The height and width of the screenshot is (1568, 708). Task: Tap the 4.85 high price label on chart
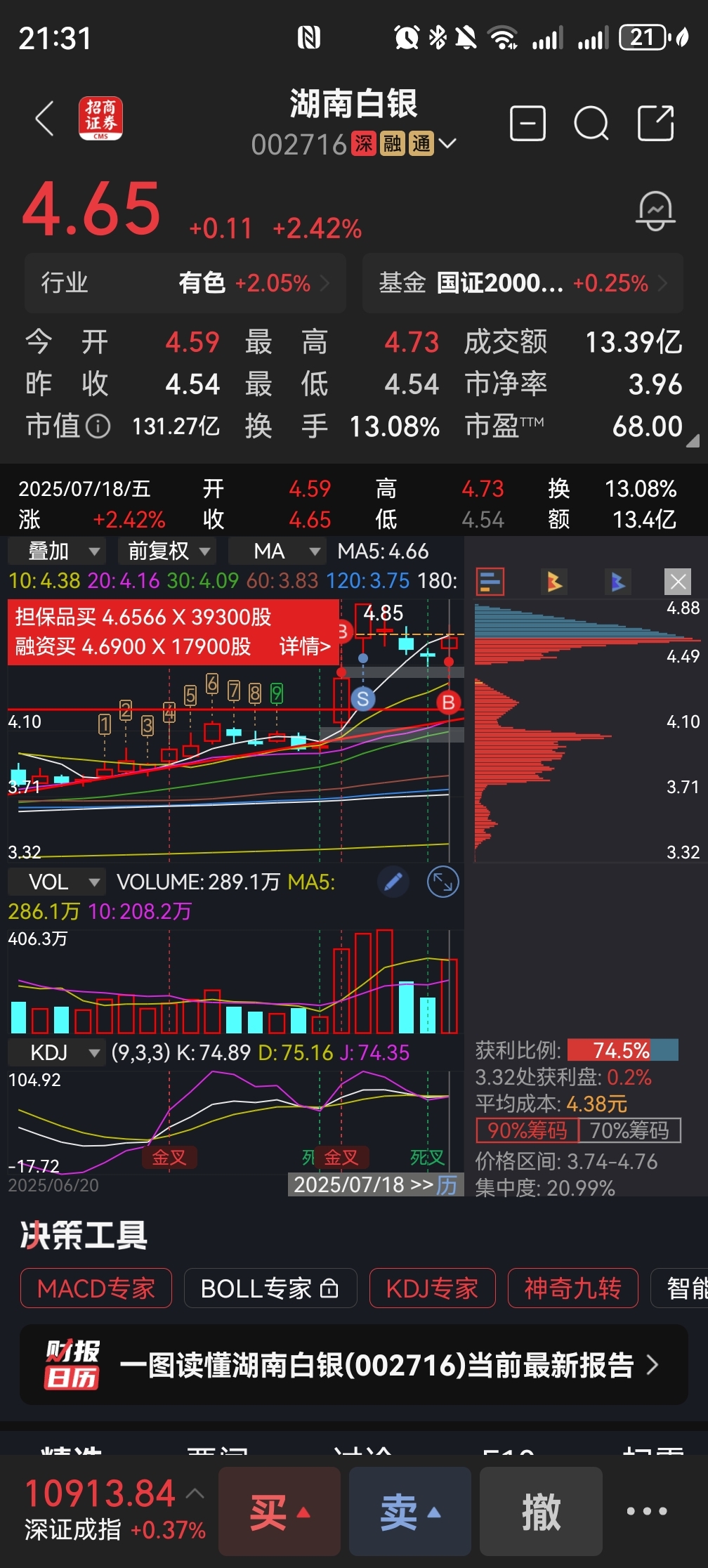point(383,613)
